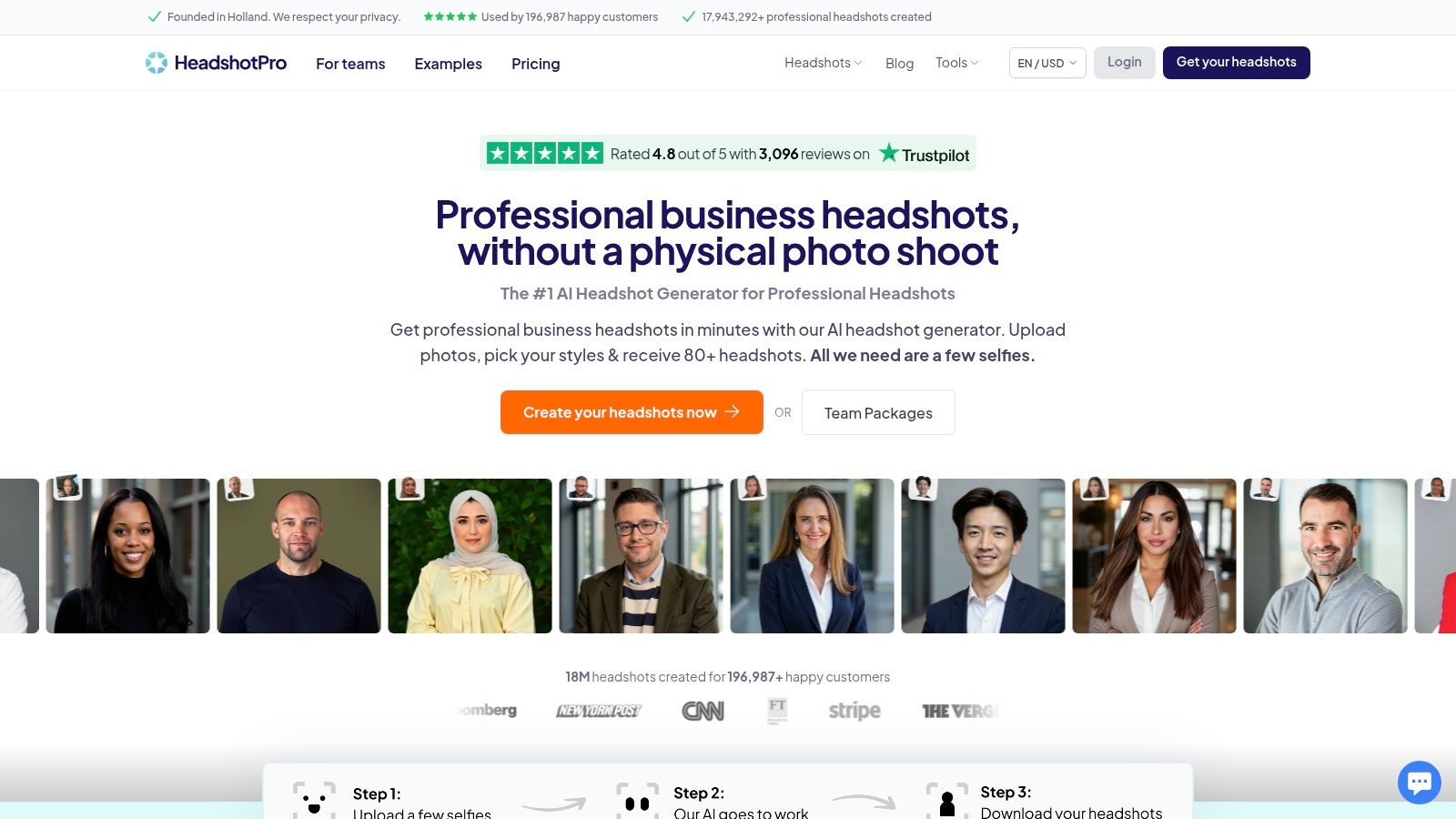Click the Trustpilot star logo
Viewport: 1456px width, 819px height.
coord(886,153)
